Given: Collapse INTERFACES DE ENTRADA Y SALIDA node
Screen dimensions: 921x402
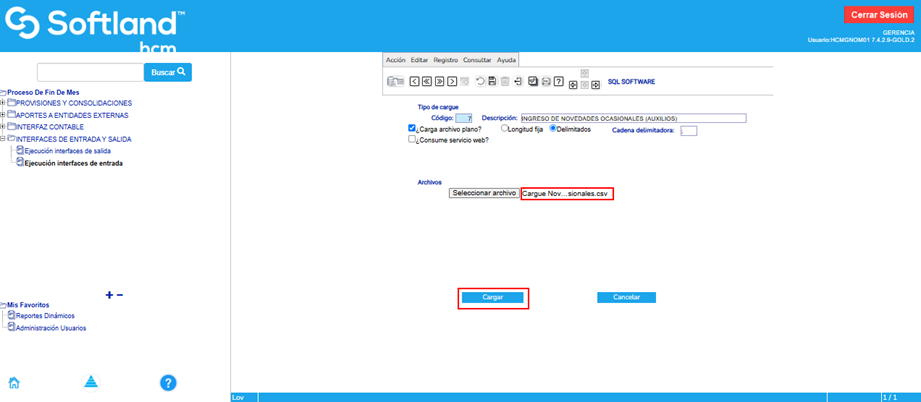Looking at the screenshot, I should click(4, 139).
